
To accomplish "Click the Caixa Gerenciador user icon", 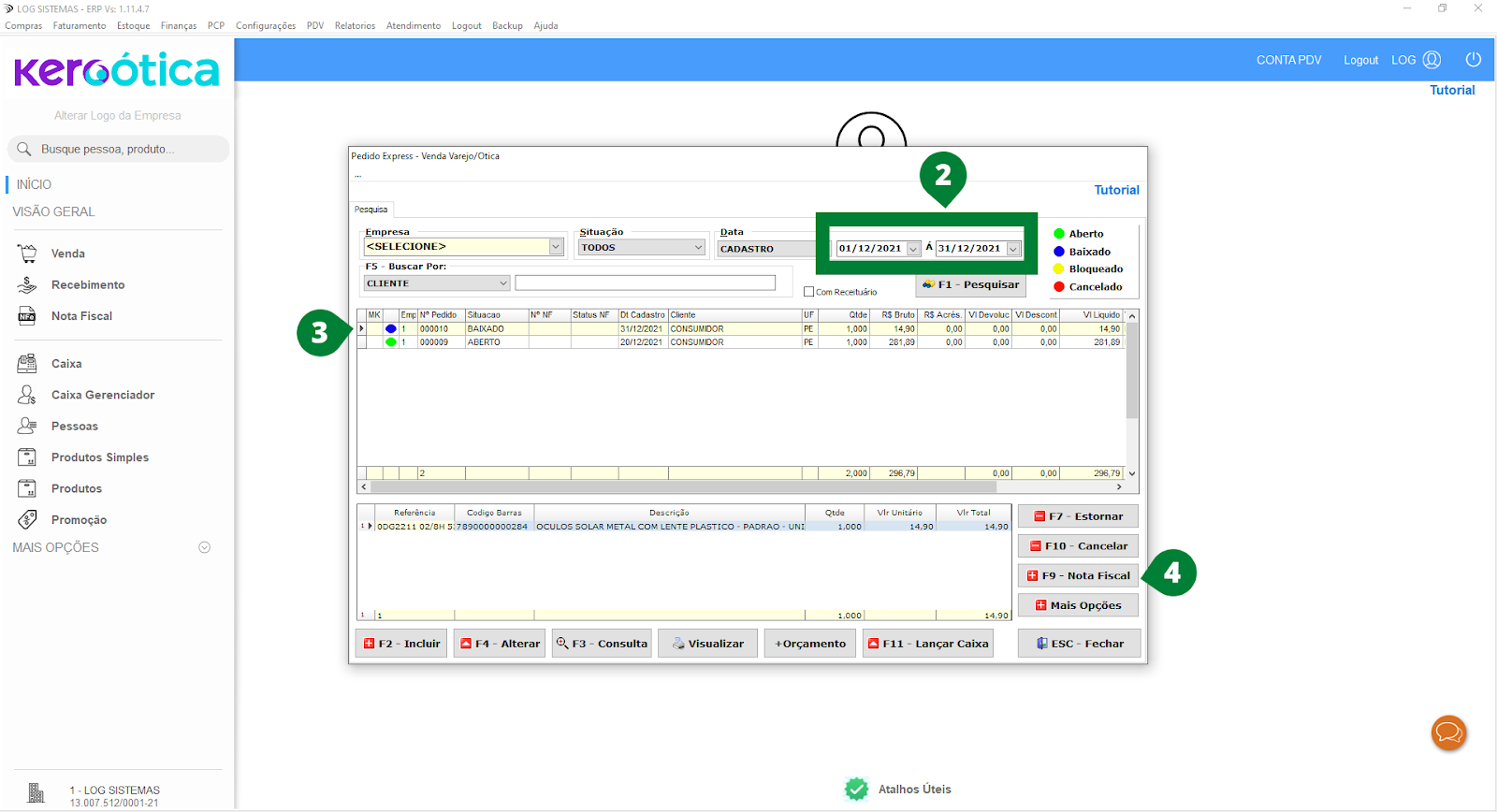I will pos(27,395).
